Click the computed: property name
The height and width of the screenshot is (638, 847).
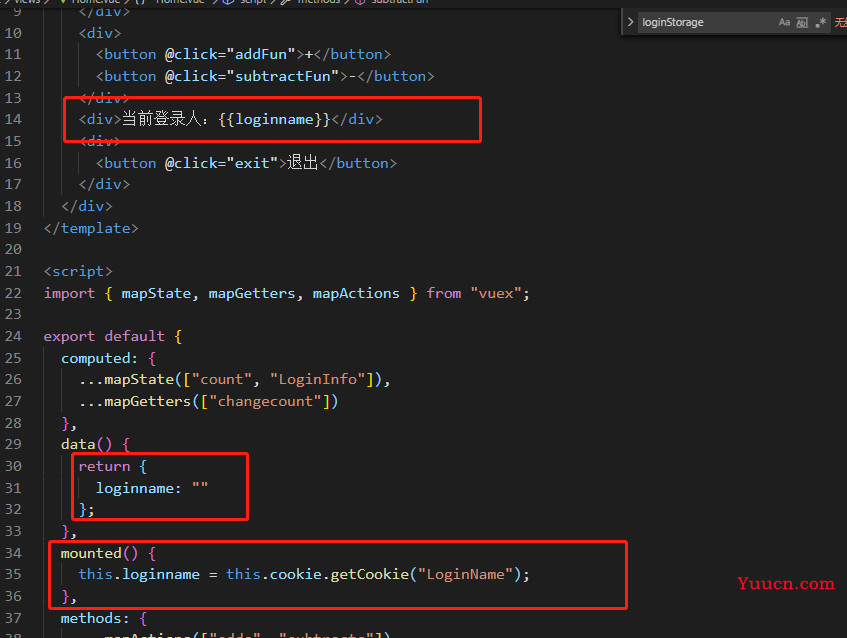point(100,358)
